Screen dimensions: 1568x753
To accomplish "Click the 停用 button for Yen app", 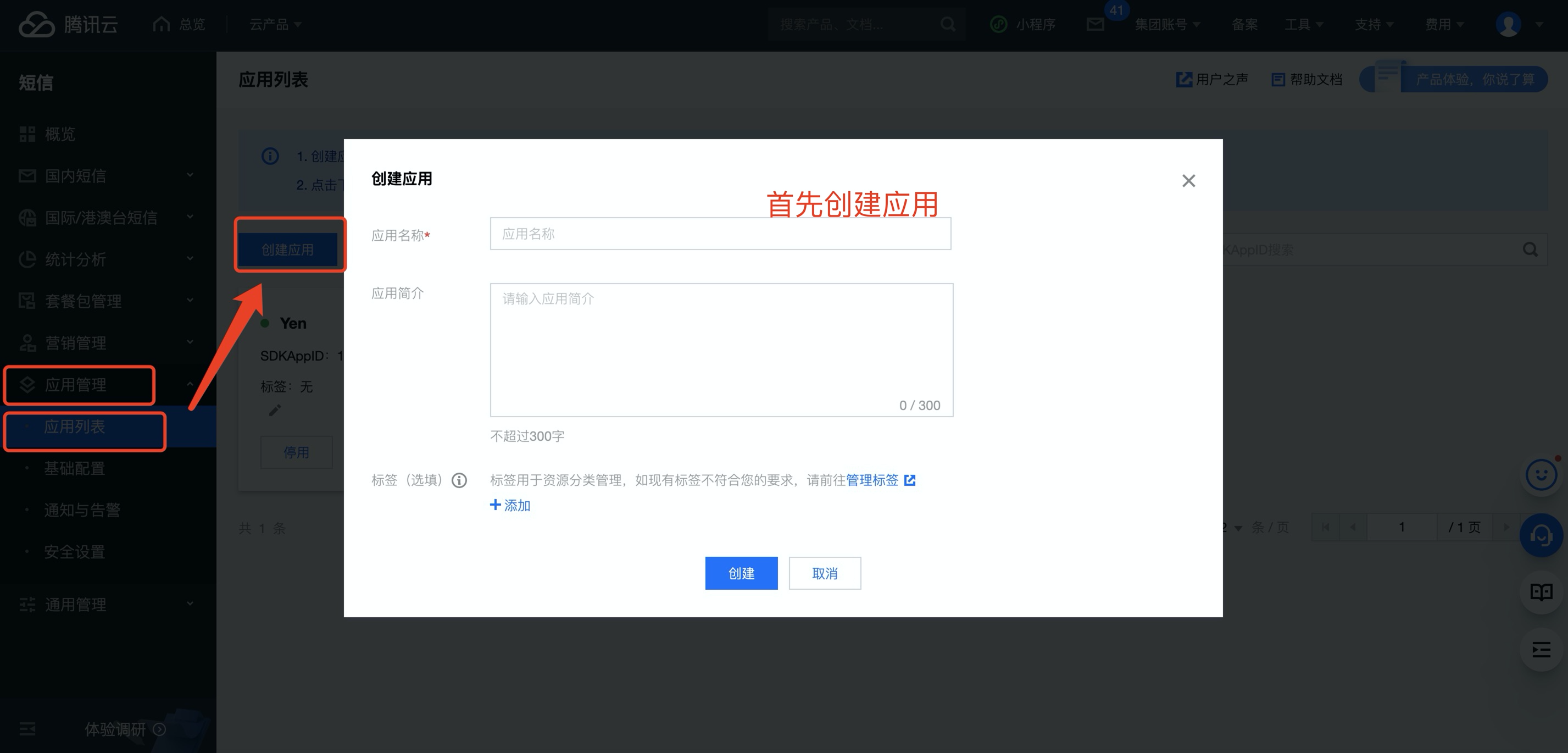I will pos(297,452).
